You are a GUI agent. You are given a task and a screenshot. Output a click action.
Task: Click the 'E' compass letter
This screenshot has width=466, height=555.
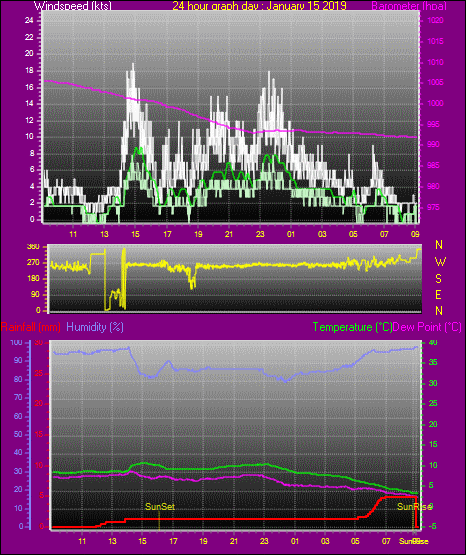[438, 295]
